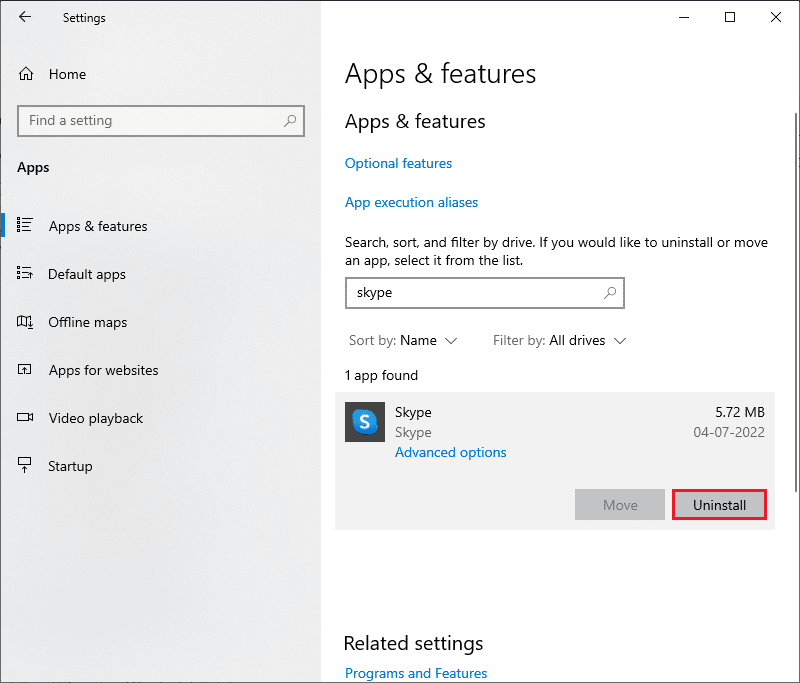
Task: Open Programs and Features under Related settings
Action: click(x=416, y=673)
